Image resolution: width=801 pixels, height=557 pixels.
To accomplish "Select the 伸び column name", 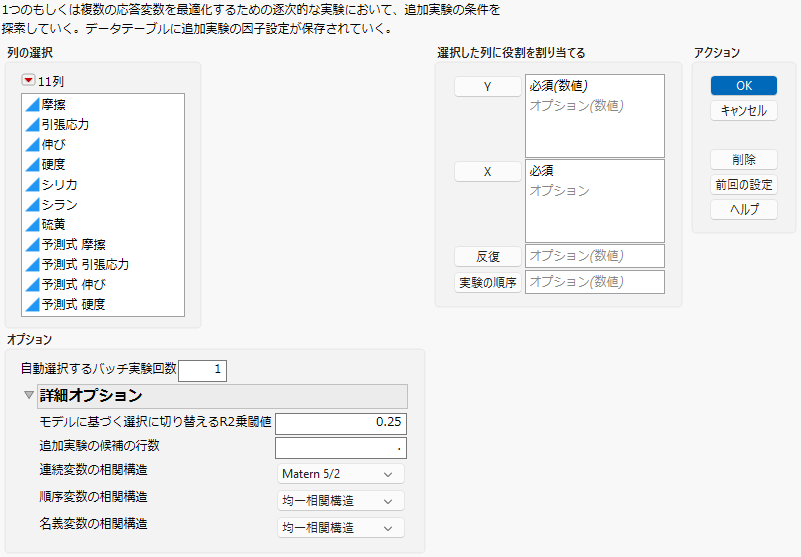I will click(x=54, y=145).
